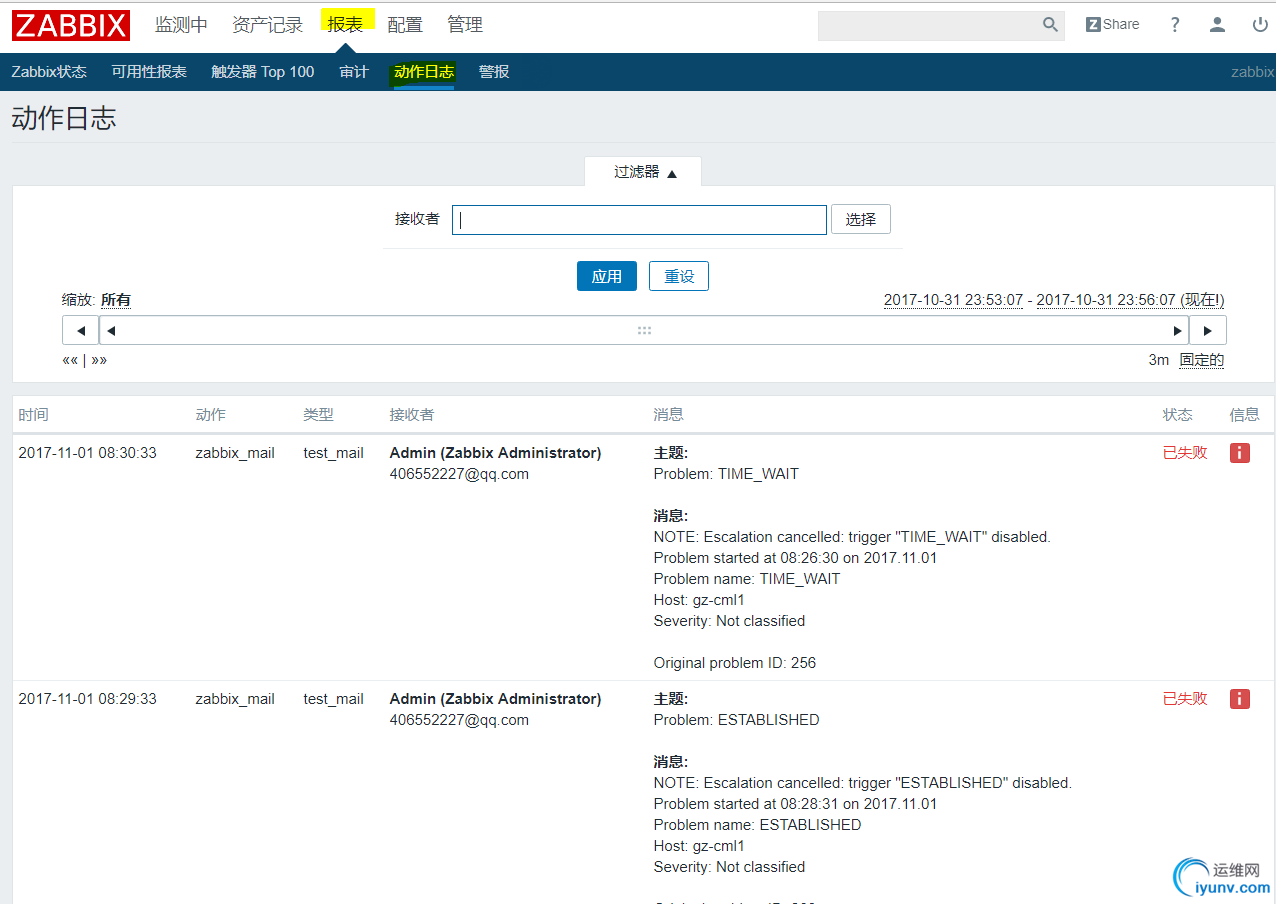Image resolution: width=1276 pixels, height=904 pixels.
Task: Open the 监测中 menu
Action: pyautogui.click(x=181, y=25)
